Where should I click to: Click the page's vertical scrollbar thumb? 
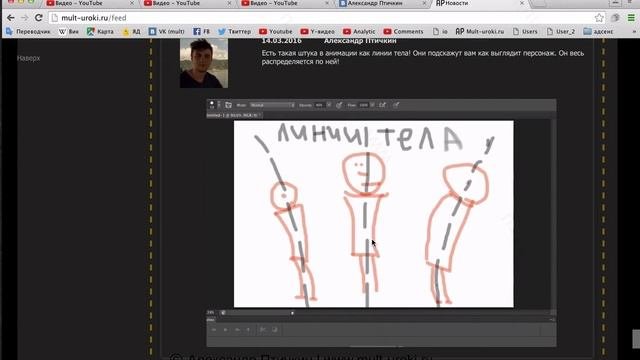(x=636, y=339)
